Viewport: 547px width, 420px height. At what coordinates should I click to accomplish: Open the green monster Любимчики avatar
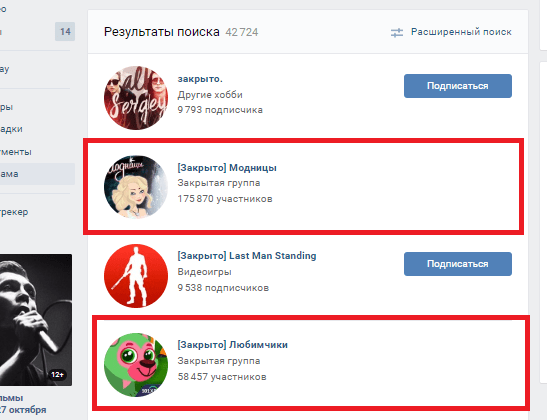136,365
